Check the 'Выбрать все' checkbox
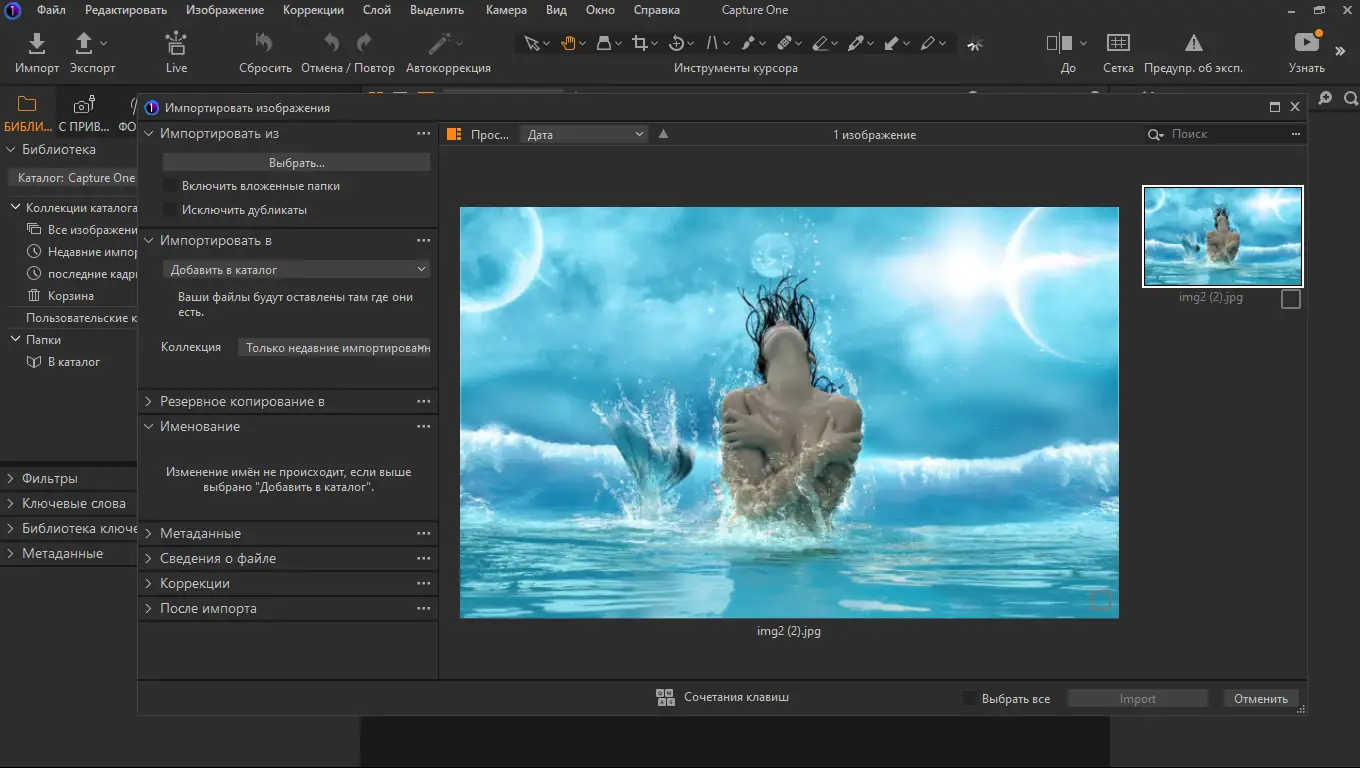Screen dimensions: 1360x768 pos(970,699)
